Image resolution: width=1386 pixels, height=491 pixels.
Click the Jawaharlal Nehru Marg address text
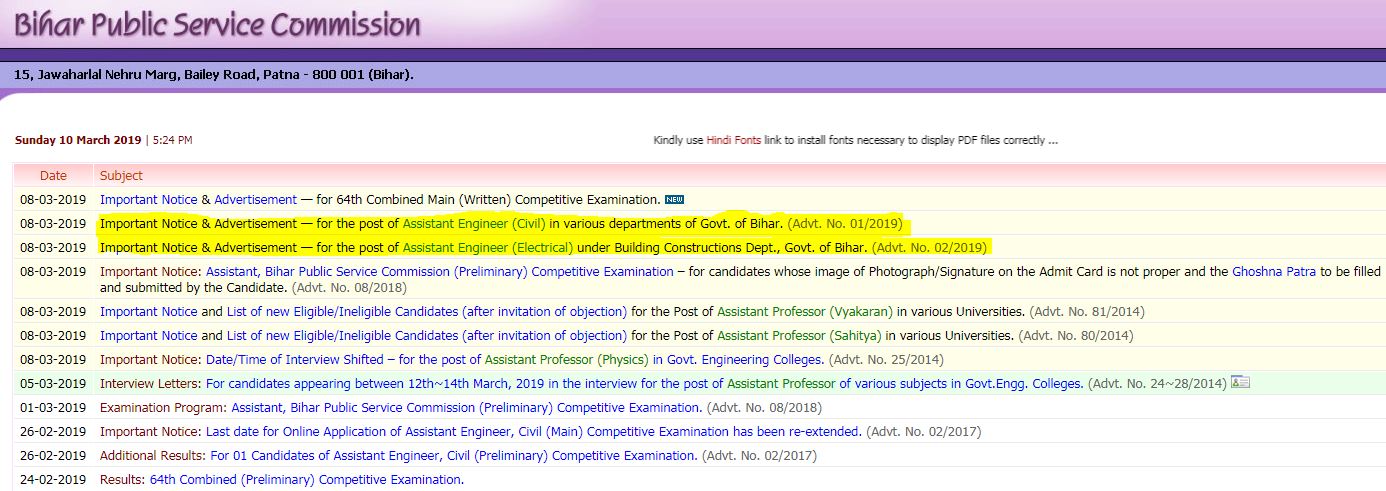coord(214,74)
